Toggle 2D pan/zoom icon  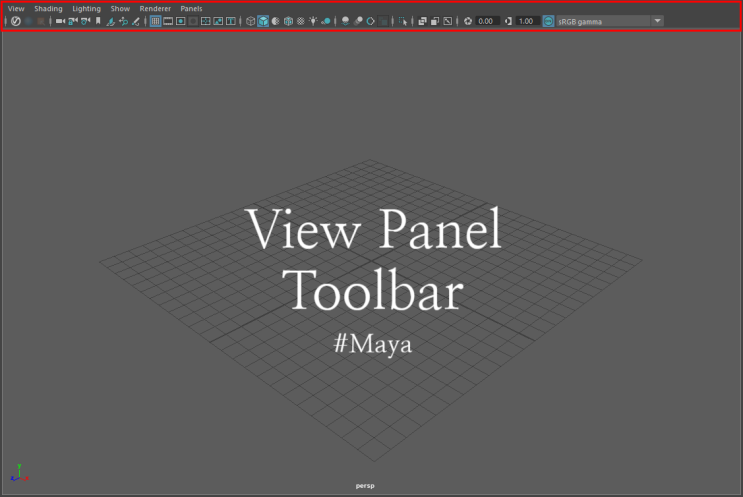[123, 21]
